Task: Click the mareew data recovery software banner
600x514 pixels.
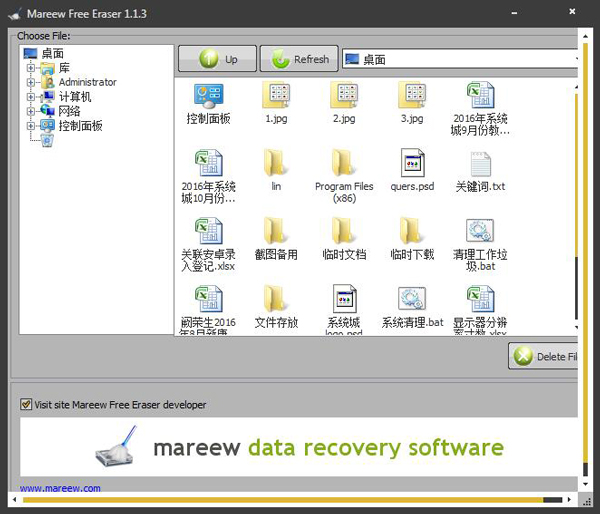Action: tap(299, 447)
